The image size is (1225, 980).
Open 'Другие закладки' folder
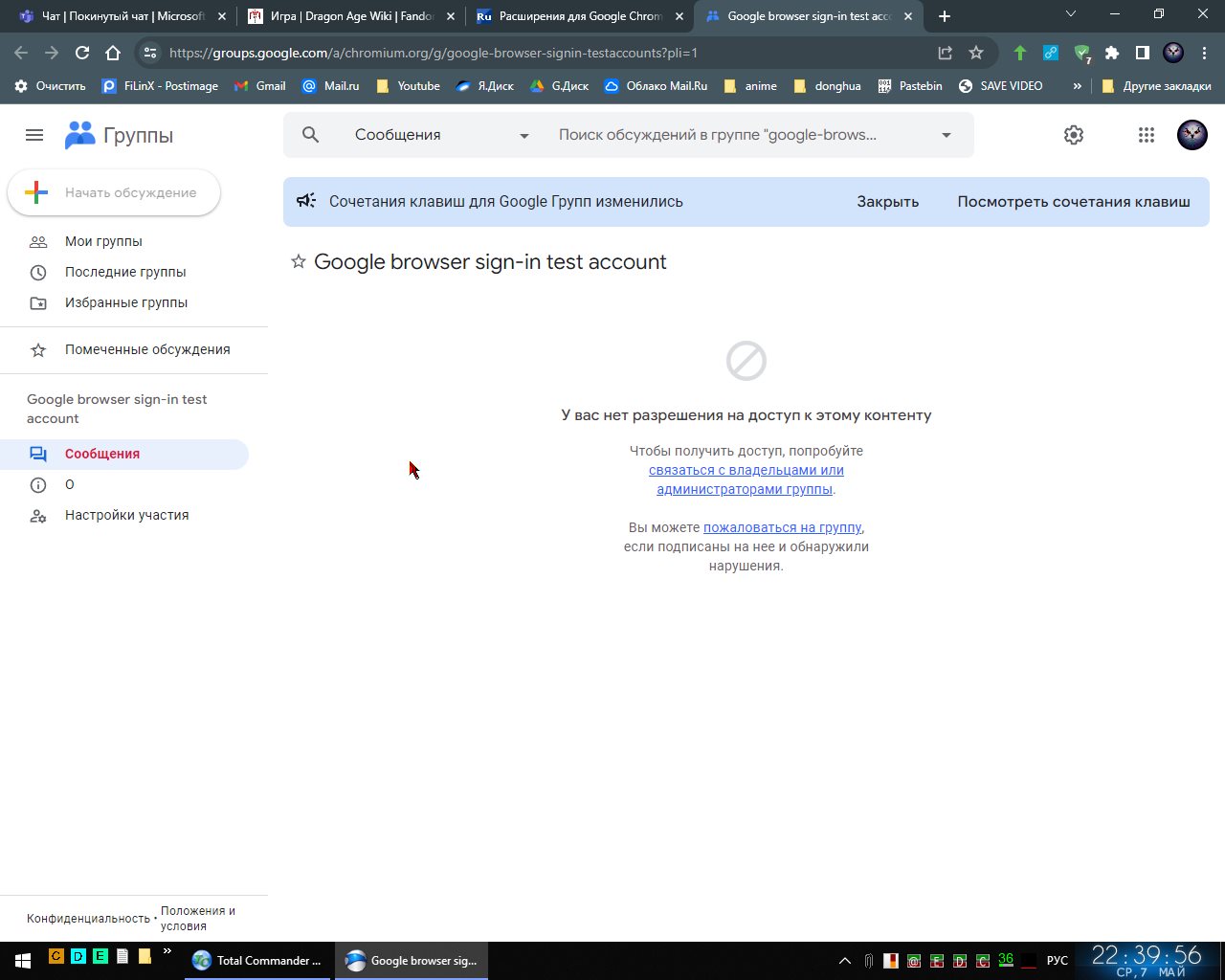coord(1157,86)
